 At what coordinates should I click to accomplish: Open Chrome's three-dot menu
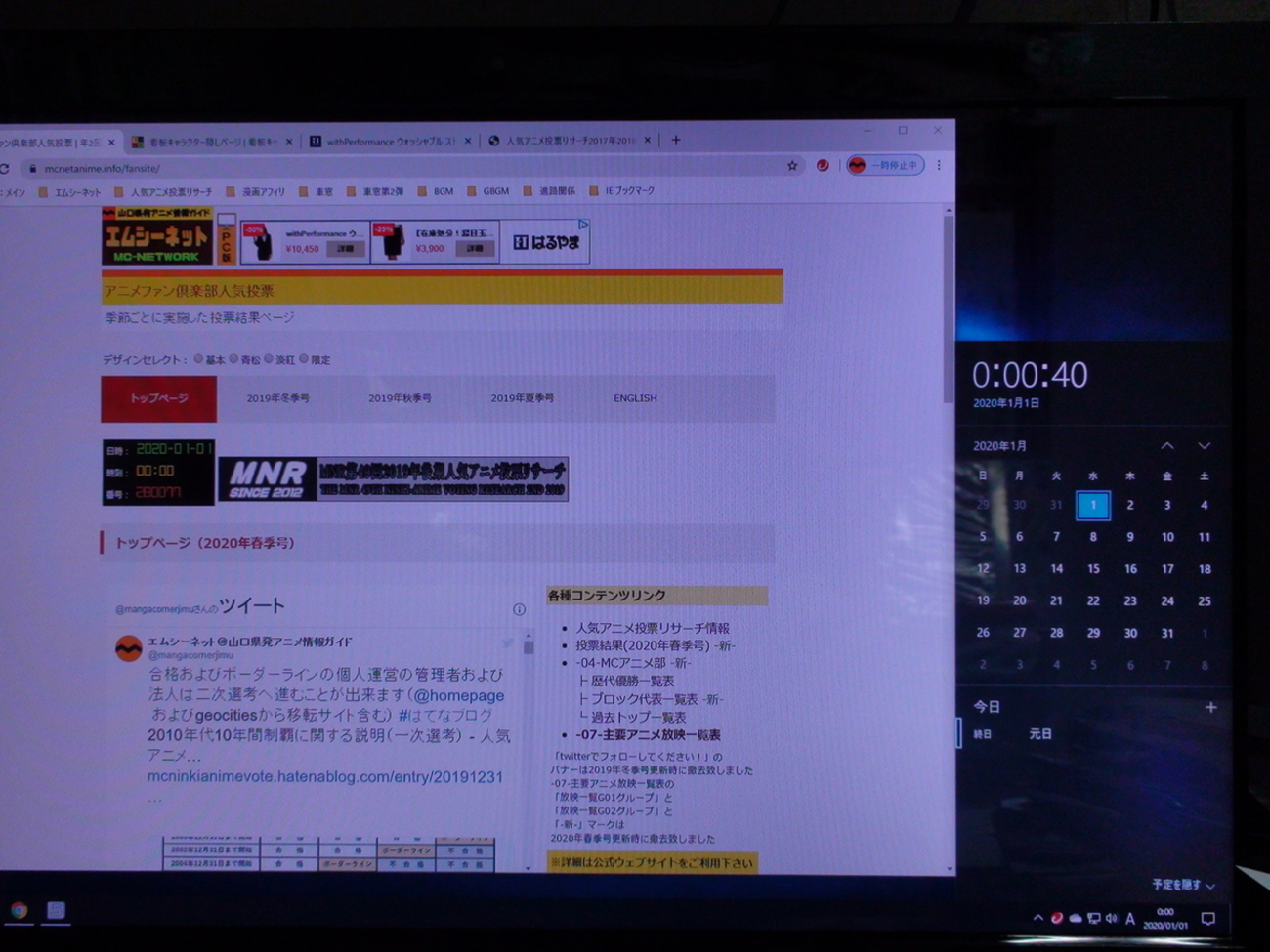939,166
